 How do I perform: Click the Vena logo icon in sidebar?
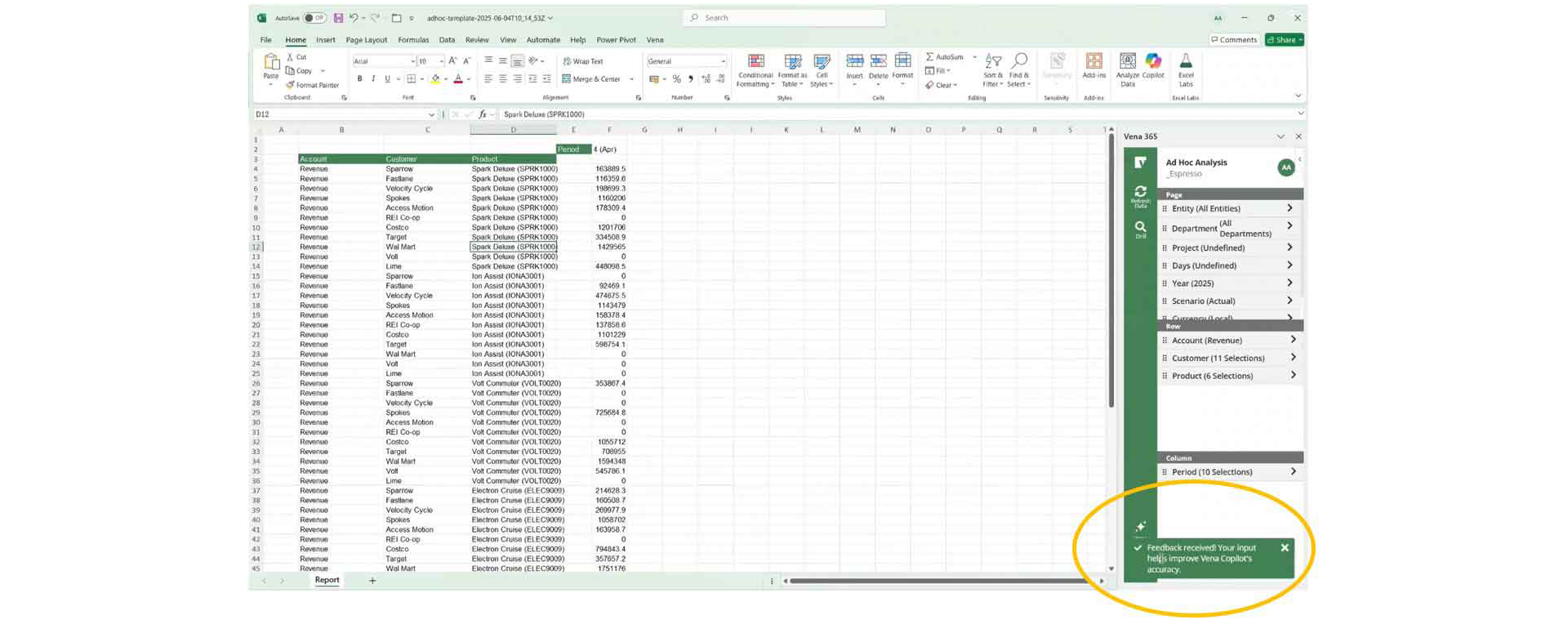coord(1140,163)
